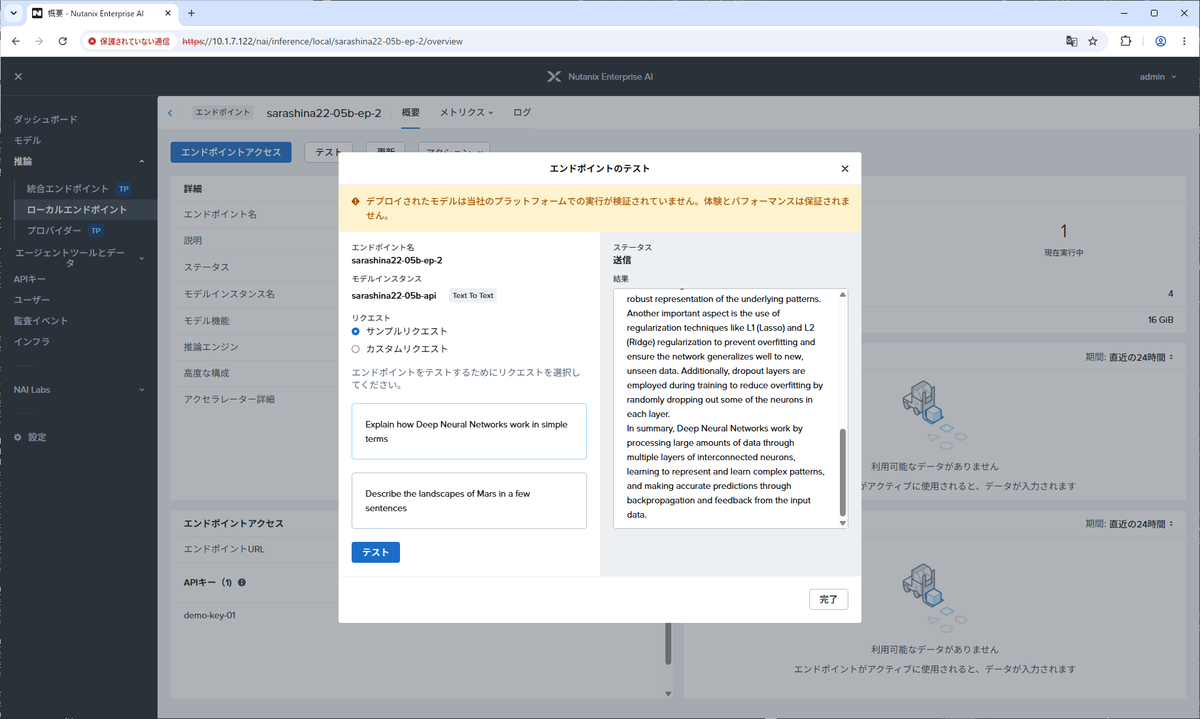Select カスタムリクエスト radio button
Image resolution: width=1200 pixels, height=719 pixels.
click(x=356, y=349)
